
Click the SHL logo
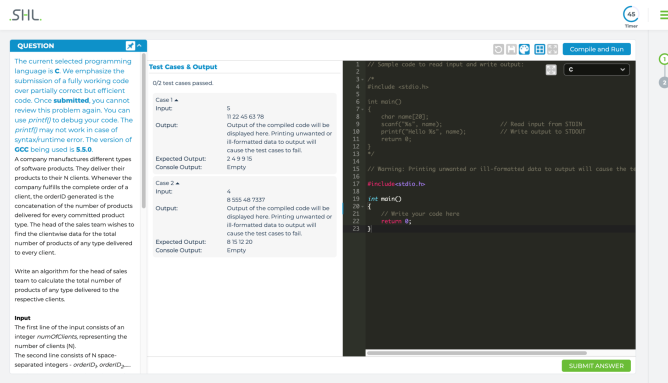26,15
